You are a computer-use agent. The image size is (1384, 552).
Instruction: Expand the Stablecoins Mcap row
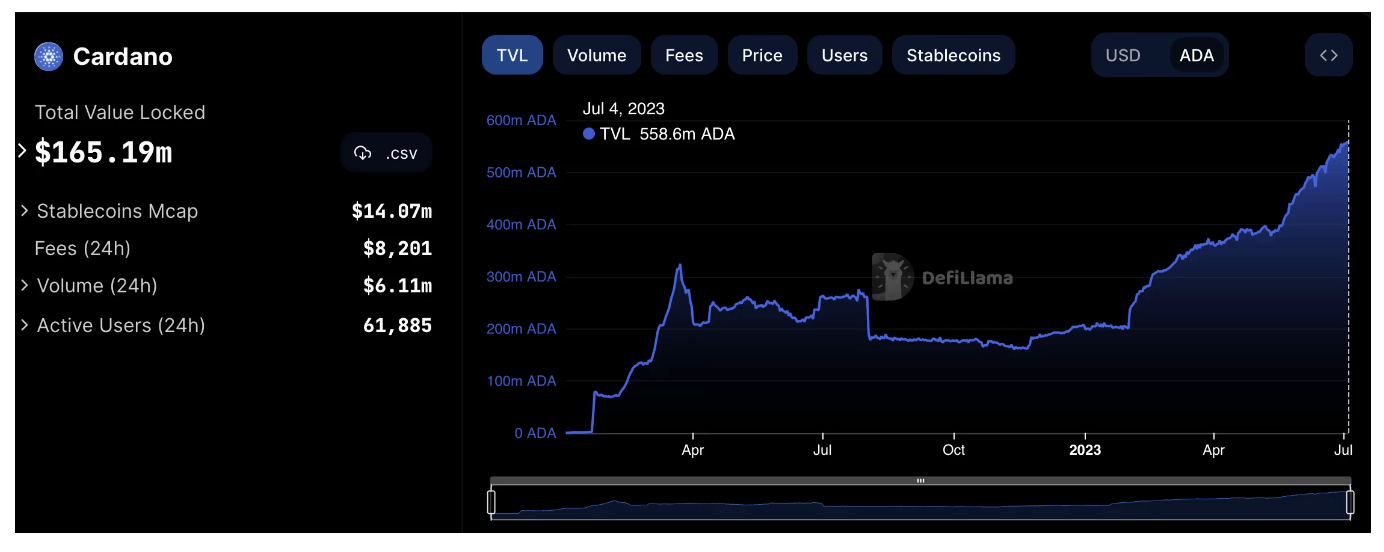(x=25, y=211)
